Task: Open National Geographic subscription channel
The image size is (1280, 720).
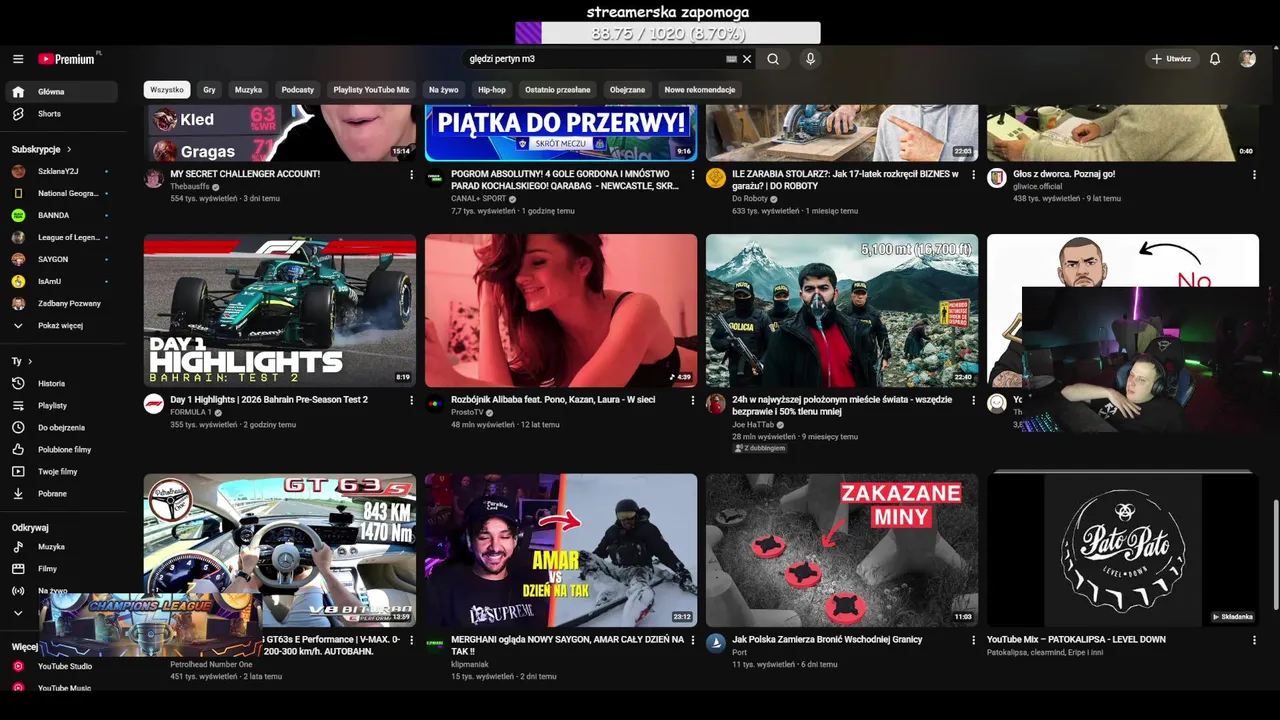Action: (64, 194)
